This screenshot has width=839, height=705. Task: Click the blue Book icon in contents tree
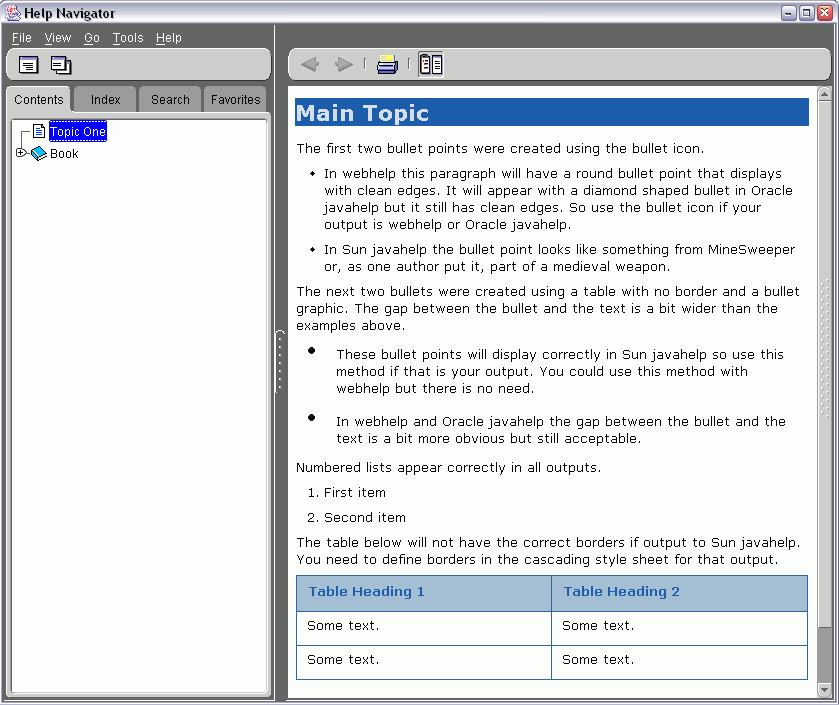coord(39,154)
